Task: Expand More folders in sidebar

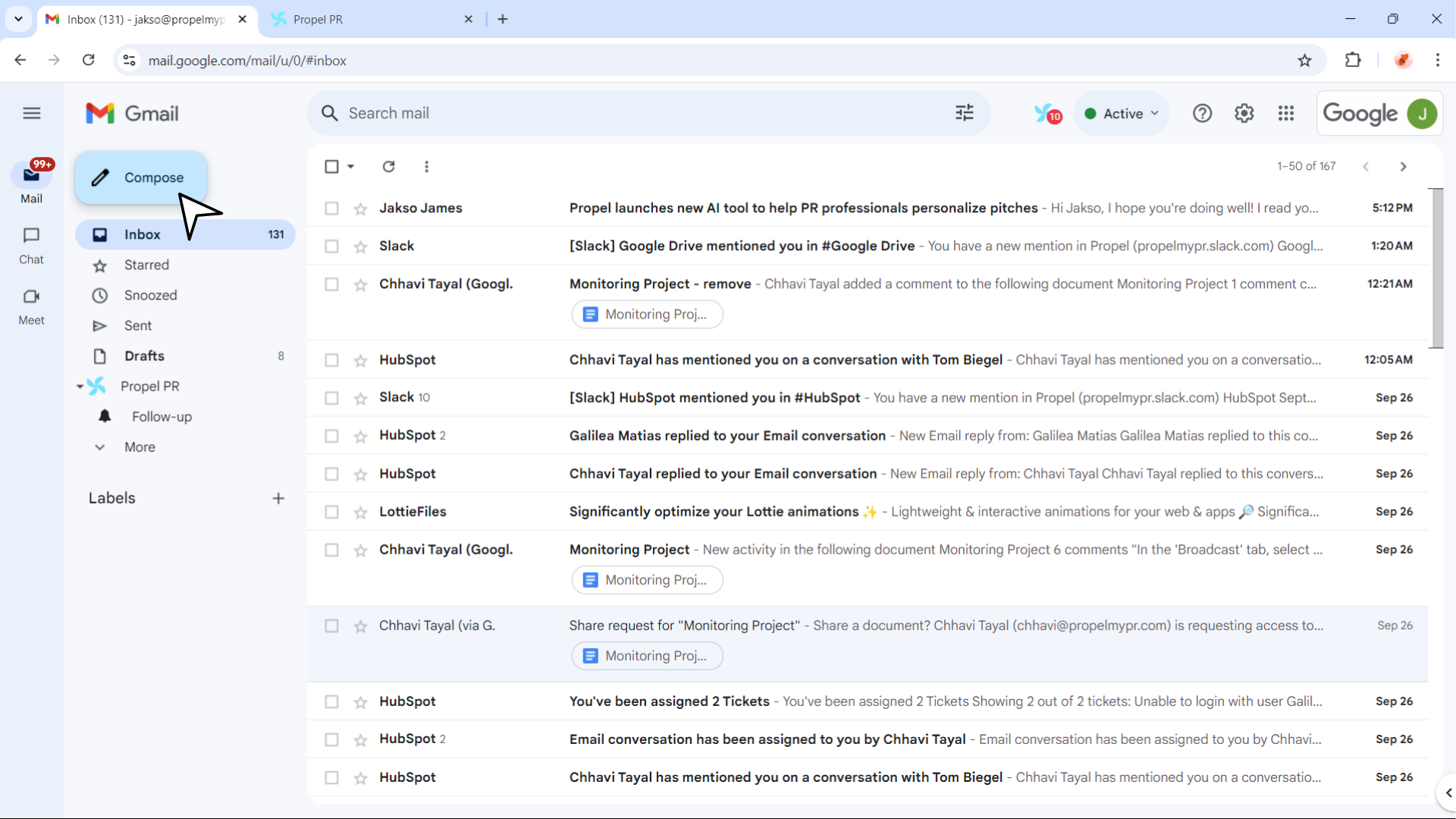Action: [140, 447]
